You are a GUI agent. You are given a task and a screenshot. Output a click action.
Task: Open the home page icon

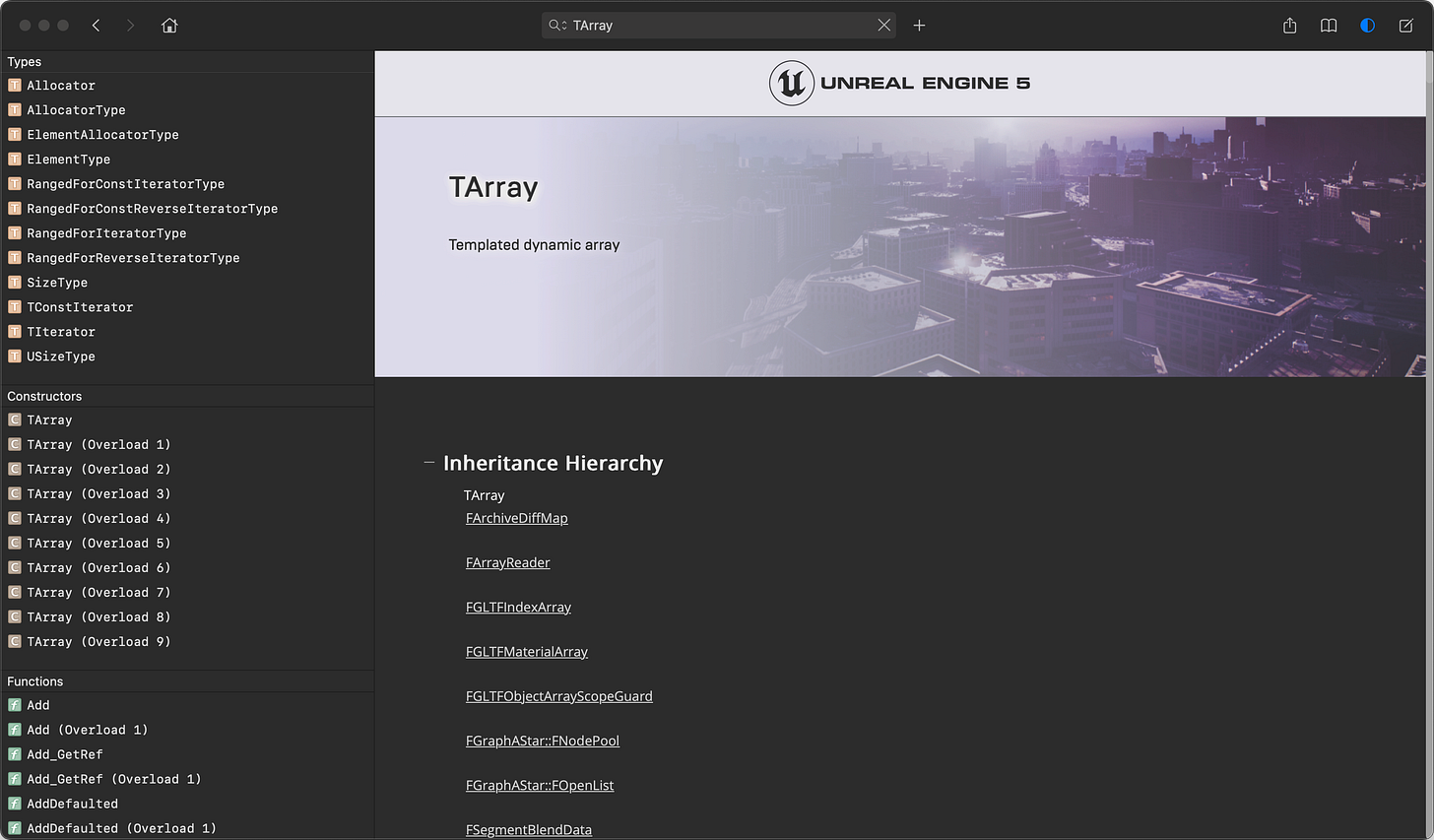(x=169, y=26)
